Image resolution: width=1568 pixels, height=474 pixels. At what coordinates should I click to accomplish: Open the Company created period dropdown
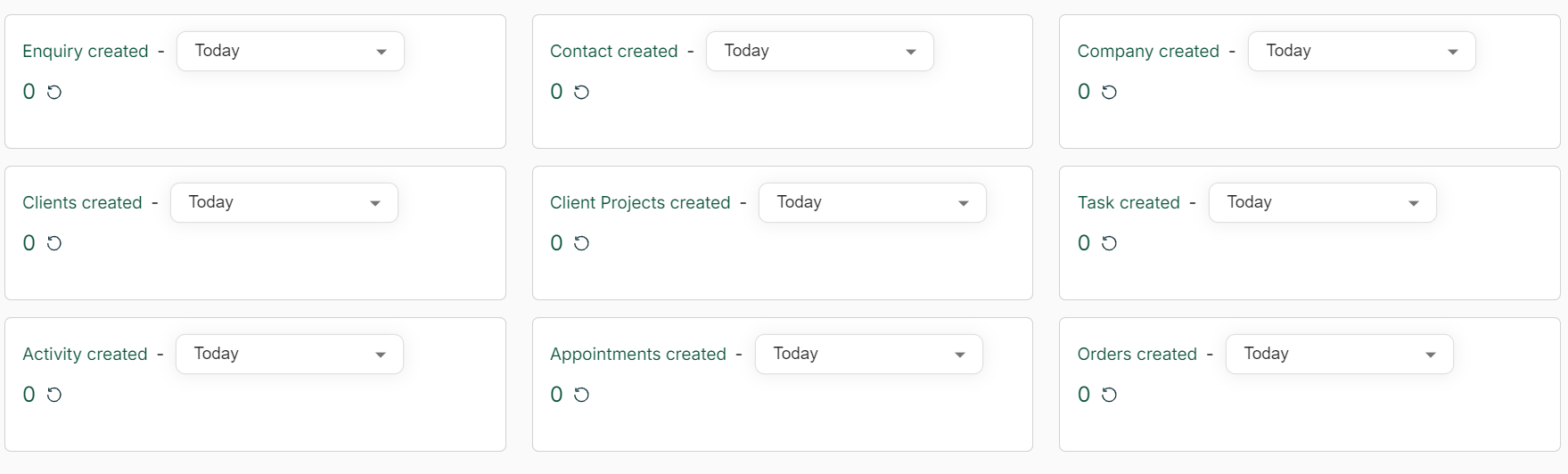1361,52
